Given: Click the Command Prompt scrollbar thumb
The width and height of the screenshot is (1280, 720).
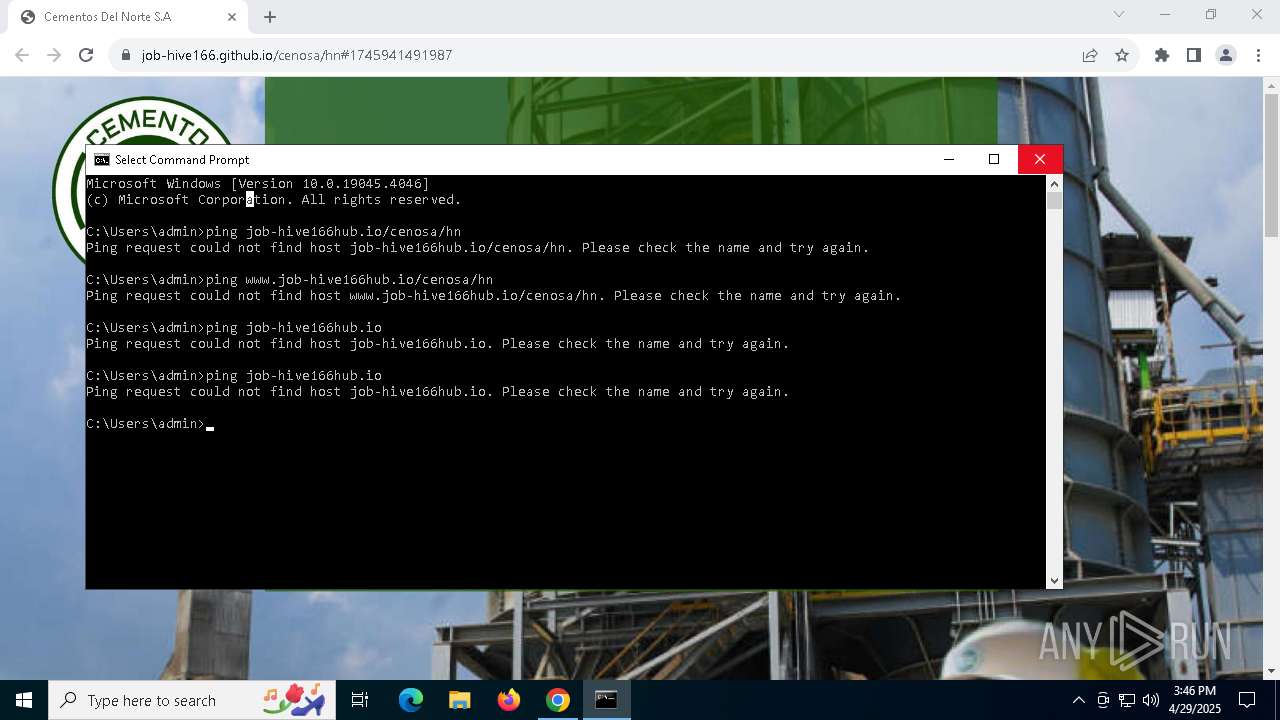Looking at the screenshot, I should [1054, 200].
